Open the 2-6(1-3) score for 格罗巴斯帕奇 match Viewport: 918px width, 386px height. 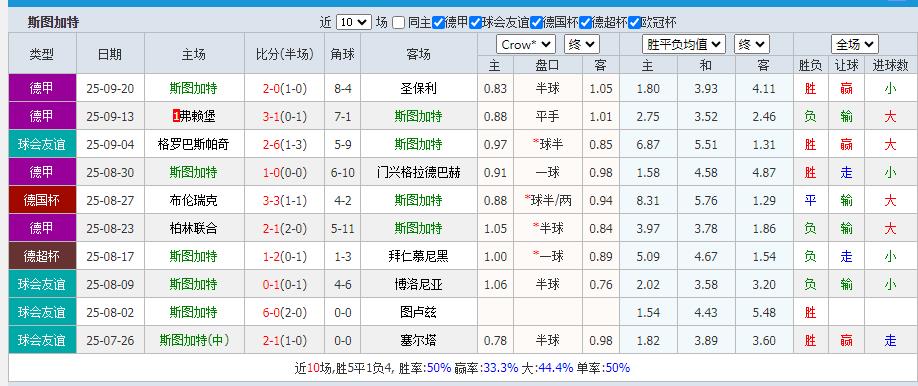(x=285, y=145)
